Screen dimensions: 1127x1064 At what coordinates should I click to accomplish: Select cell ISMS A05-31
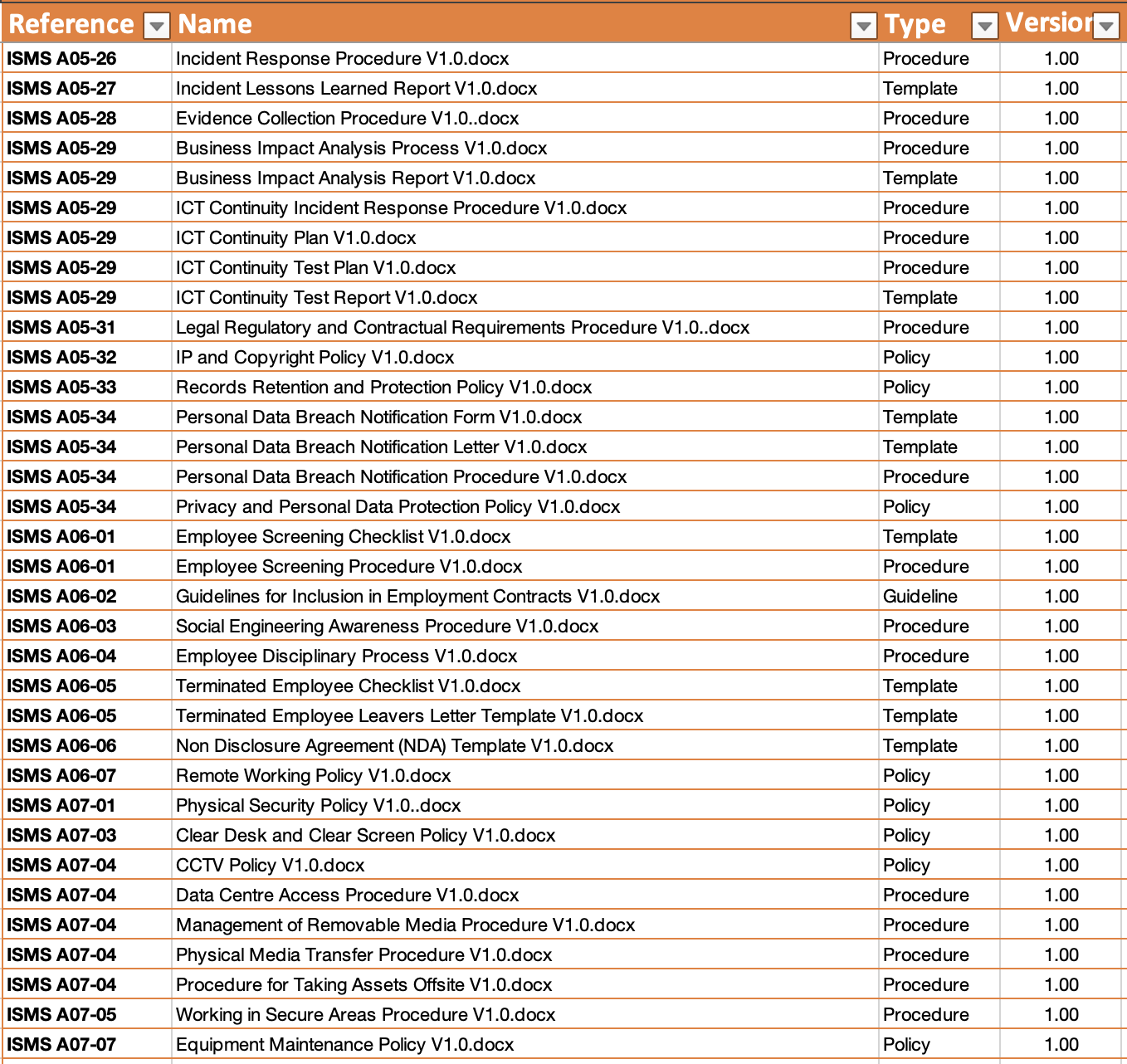click(87, 328)
